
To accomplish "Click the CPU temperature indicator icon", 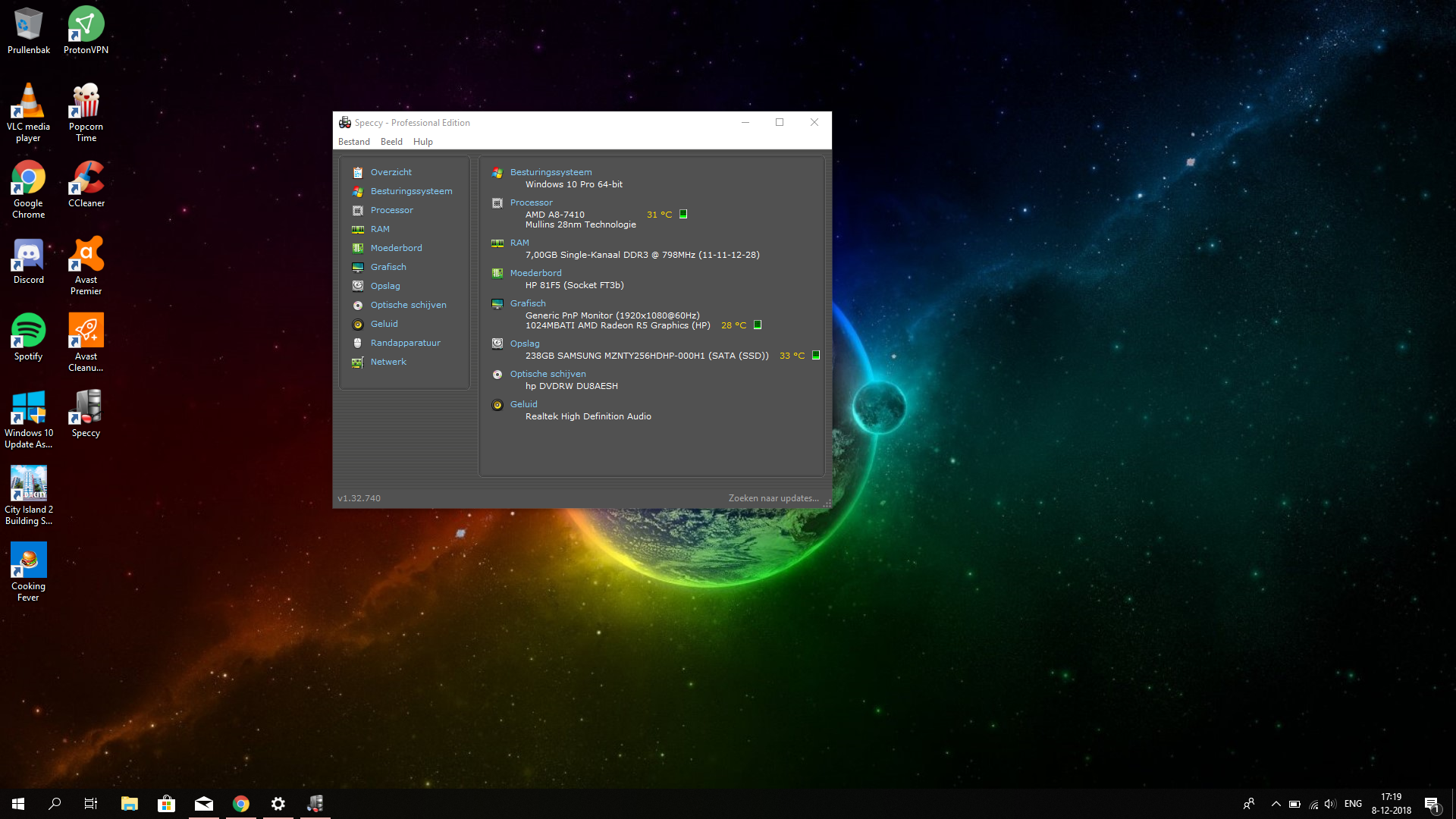I will click(683, 215).
